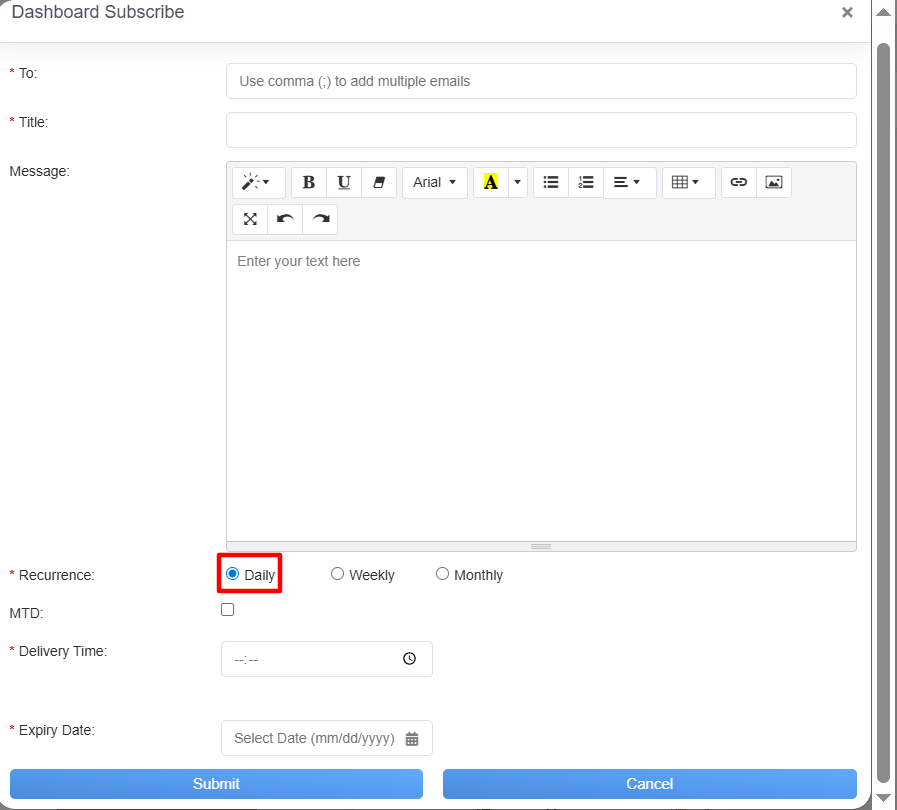
Task: Undo the last editor action
Action: [x=285, y=219]
